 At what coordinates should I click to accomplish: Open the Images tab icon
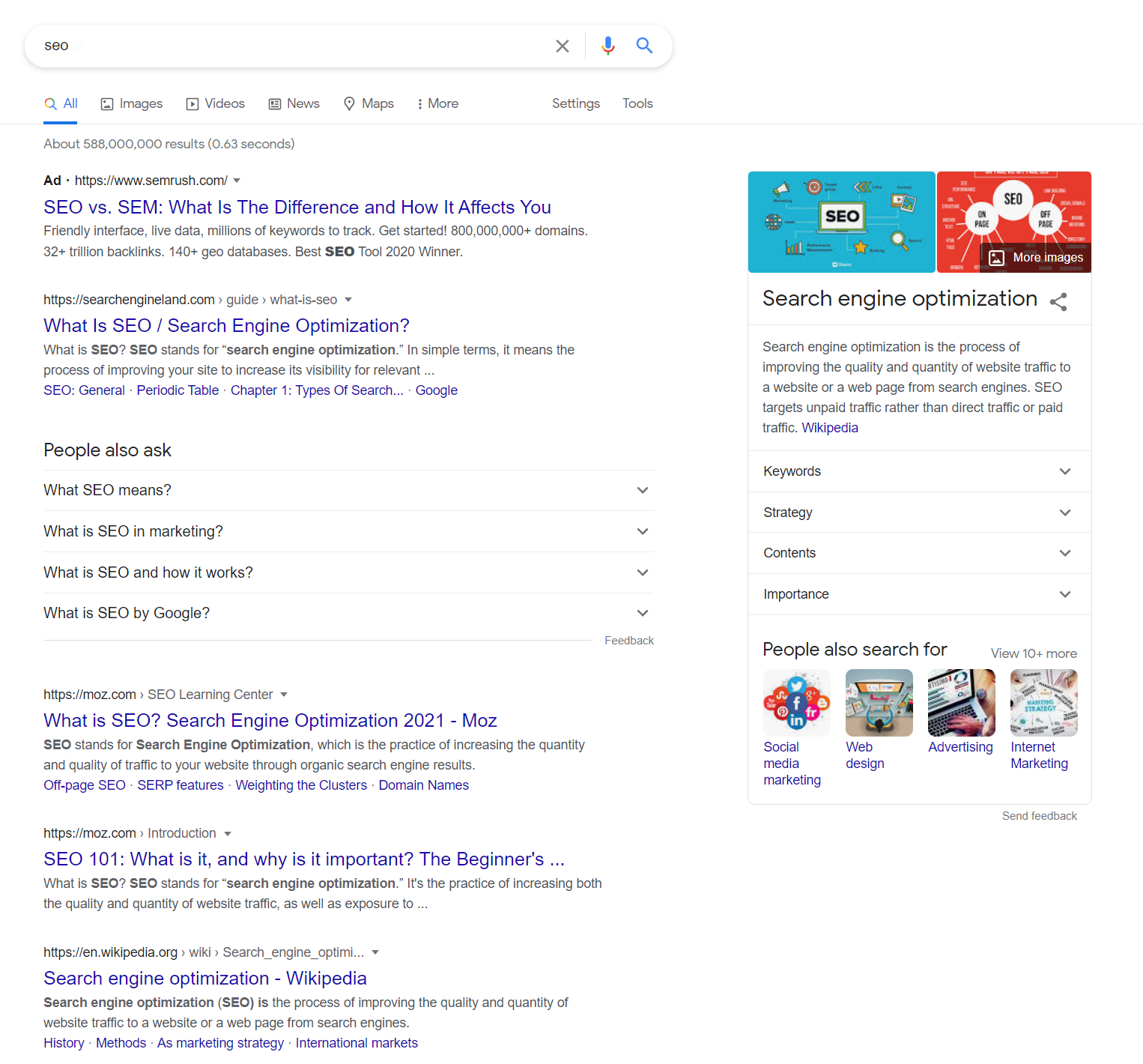[107, 104]
